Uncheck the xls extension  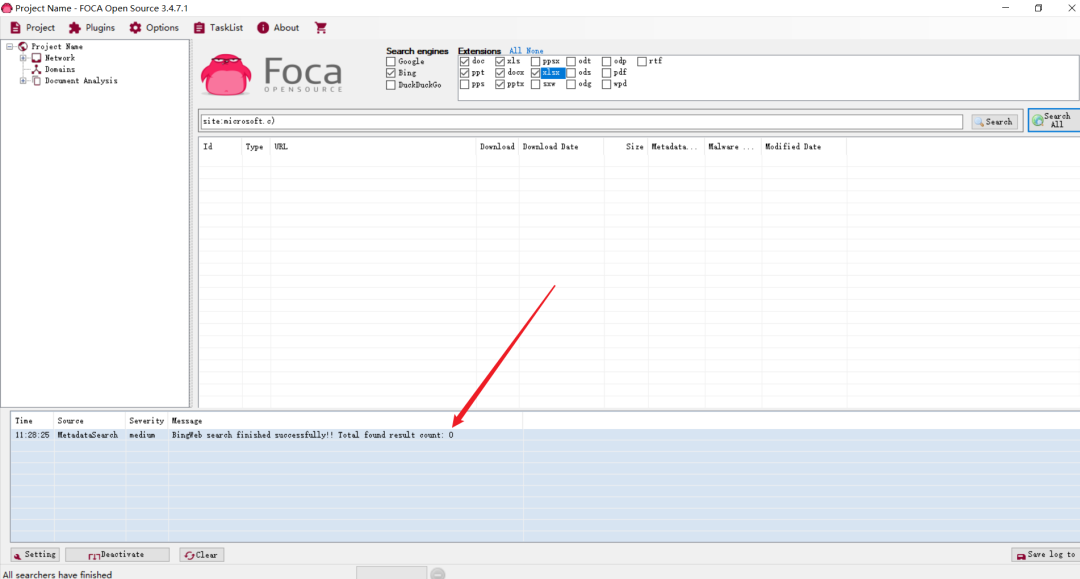pyautogui.click(x=500, y=61)
